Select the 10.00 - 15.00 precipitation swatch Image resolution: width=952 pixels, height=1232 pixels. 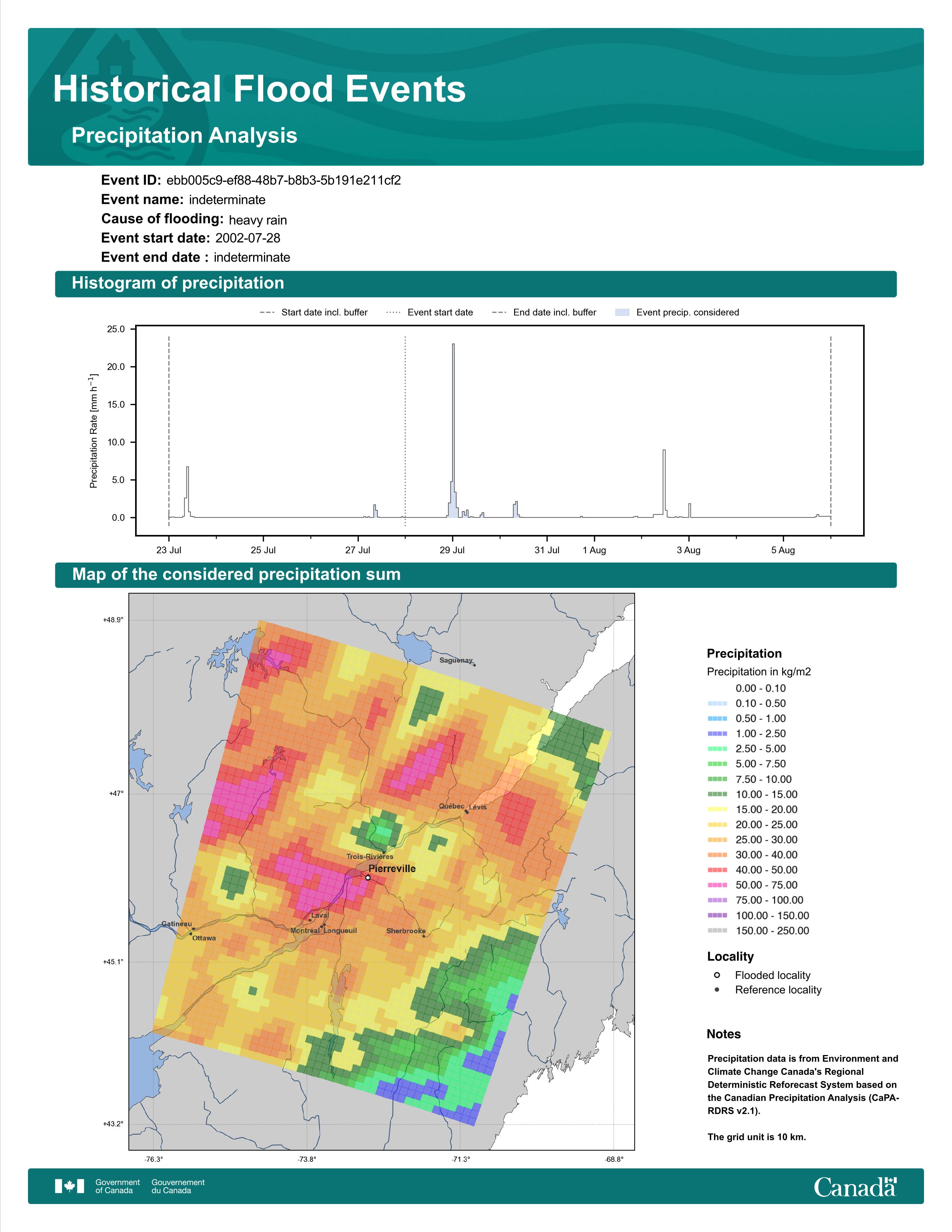click(717, 794)
